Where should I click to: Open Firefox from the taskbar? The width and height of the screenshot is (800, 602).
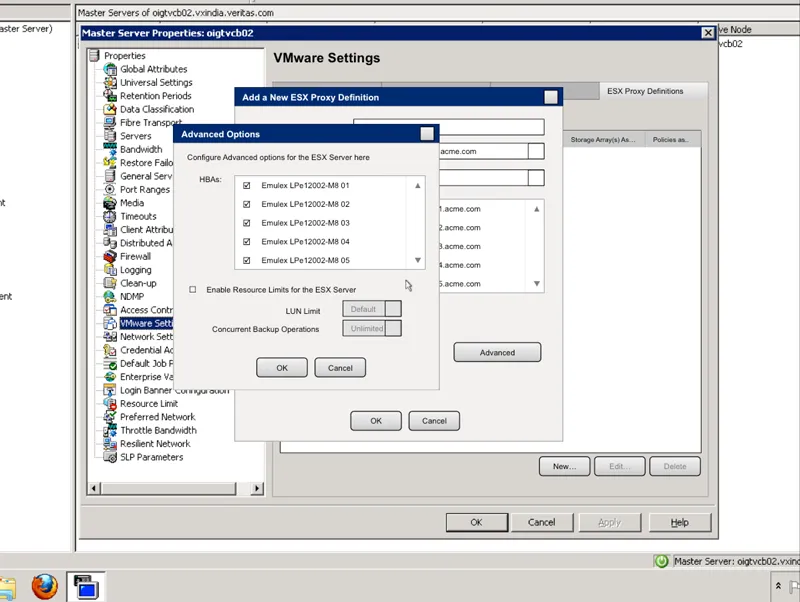pos(45,586)
